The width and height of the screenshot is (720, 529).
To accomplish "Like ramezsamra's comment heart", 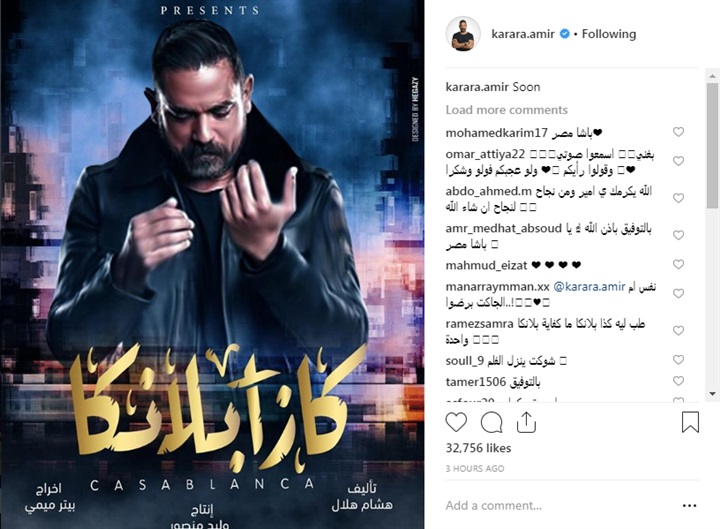I will tap(678, 331).
